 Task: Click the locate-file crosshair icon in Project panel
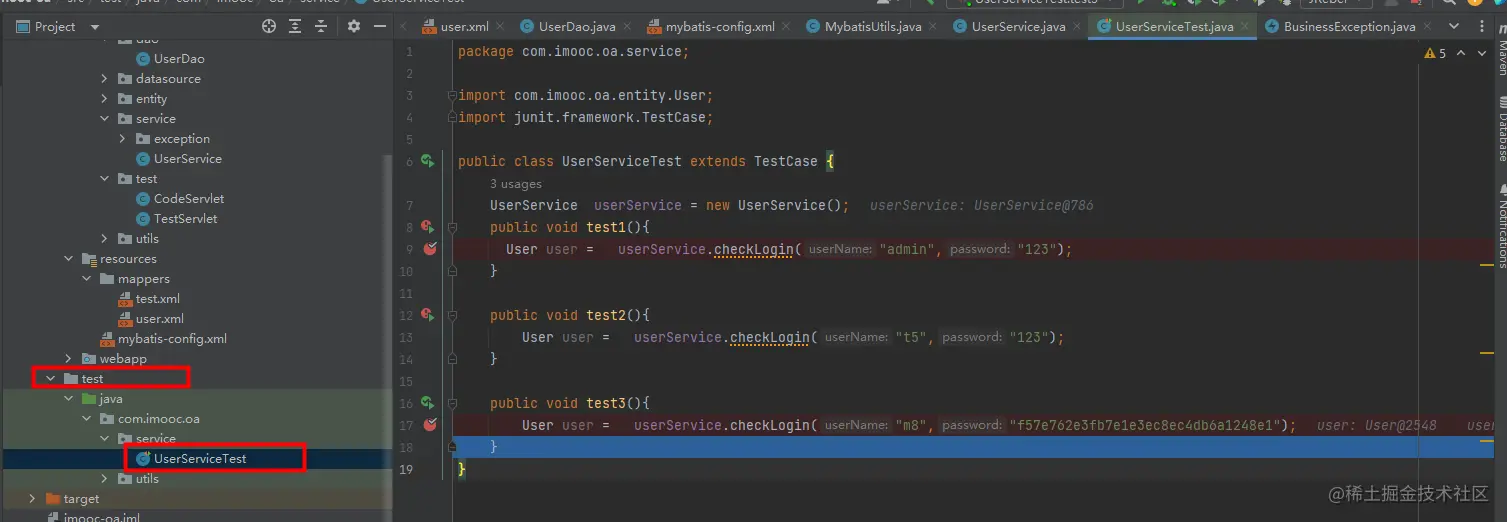point(269,27)
